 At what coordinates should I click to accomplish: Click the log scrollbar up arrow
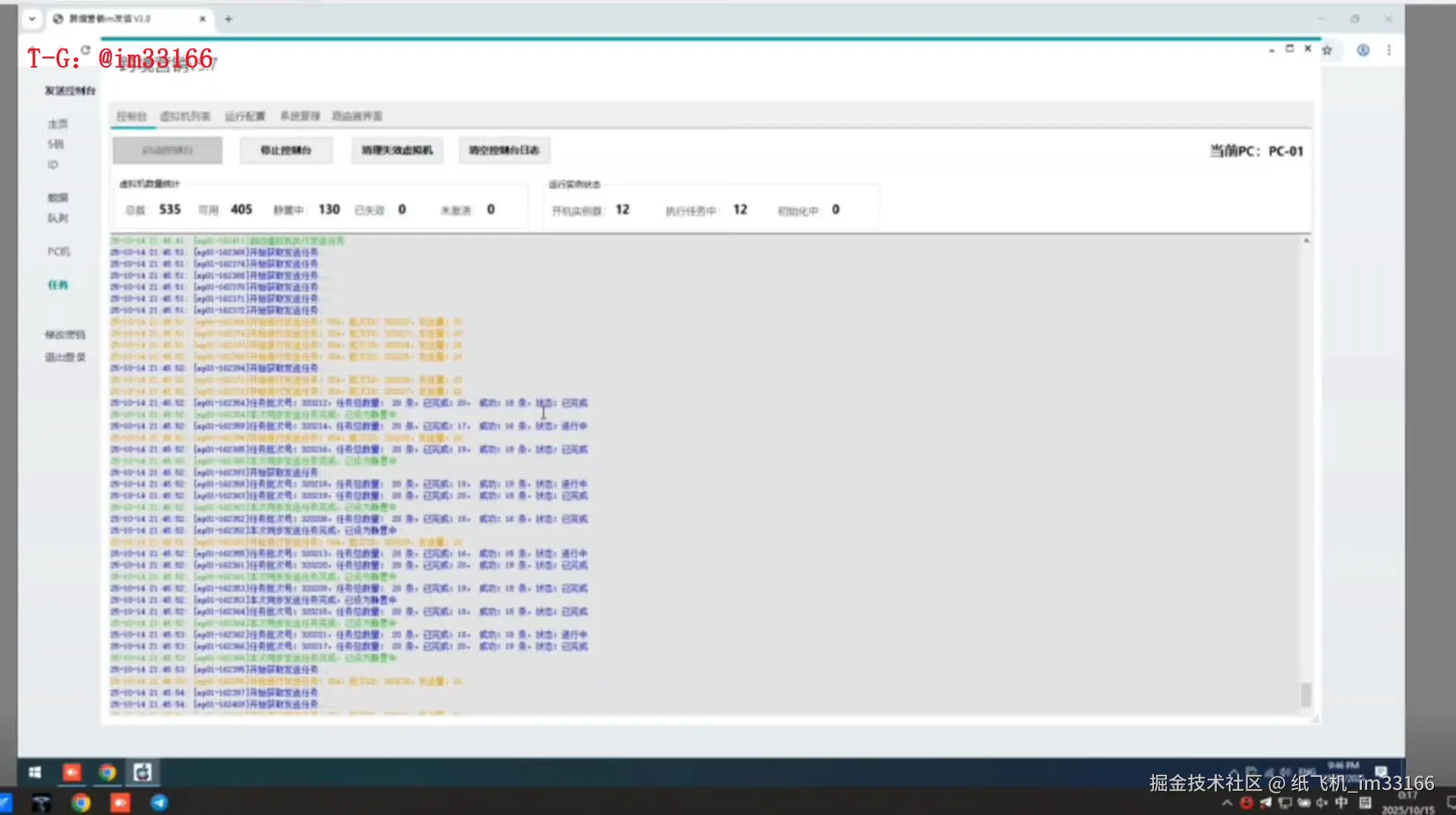tap(1306, 241)
